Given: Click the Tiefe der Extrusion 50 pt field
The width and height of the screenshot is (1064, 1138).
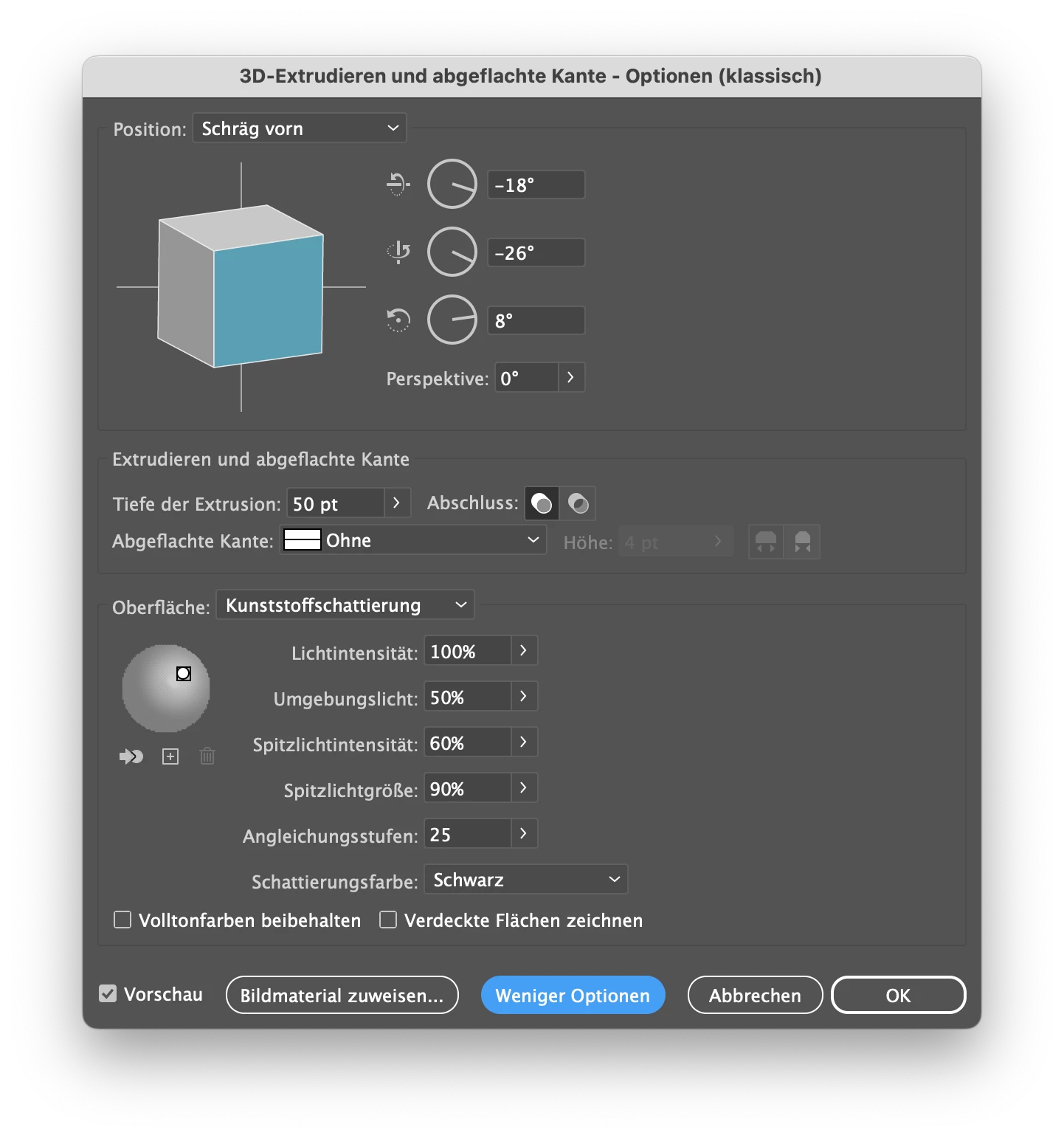Looking at the screenshot, I should (336, 503).
